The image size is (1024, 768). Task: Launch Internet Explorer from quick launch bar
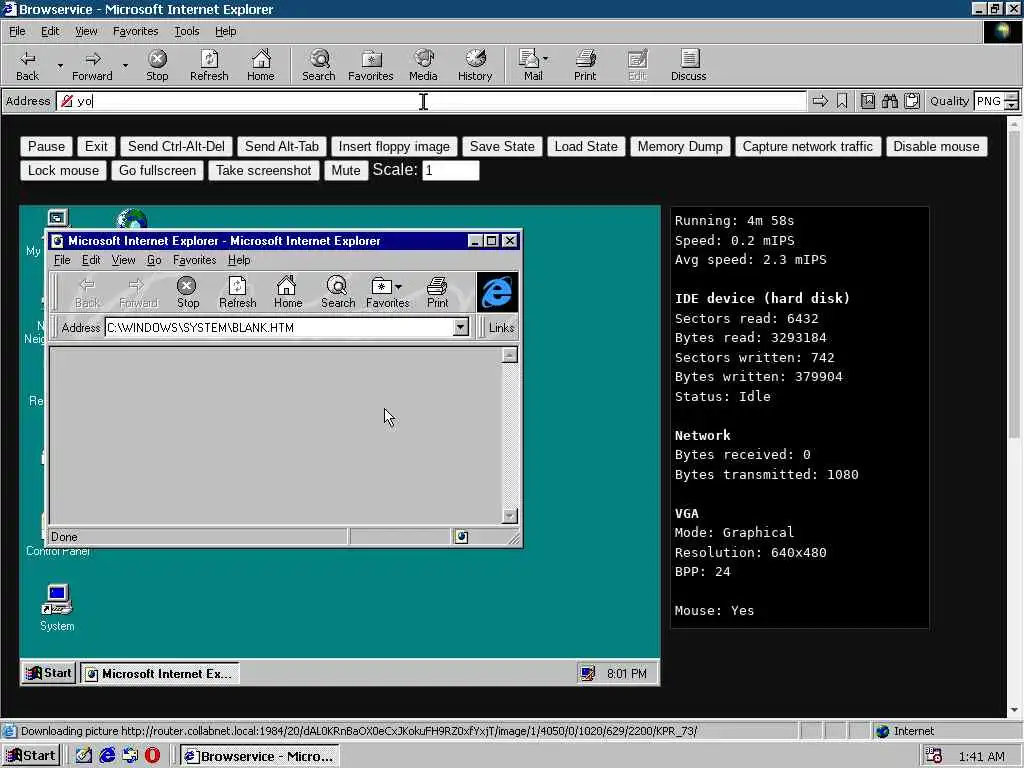[107, 756]
